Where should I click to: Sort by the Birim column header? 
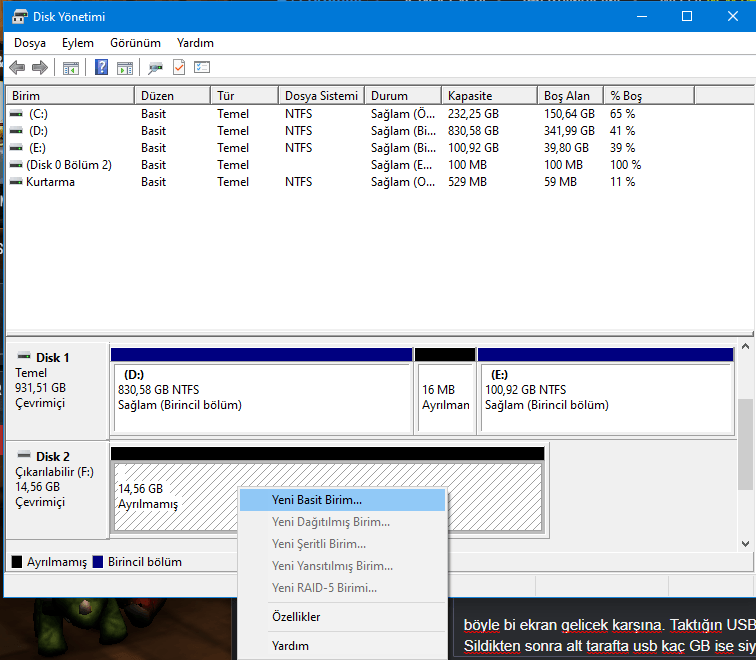(x=70, y=95)
